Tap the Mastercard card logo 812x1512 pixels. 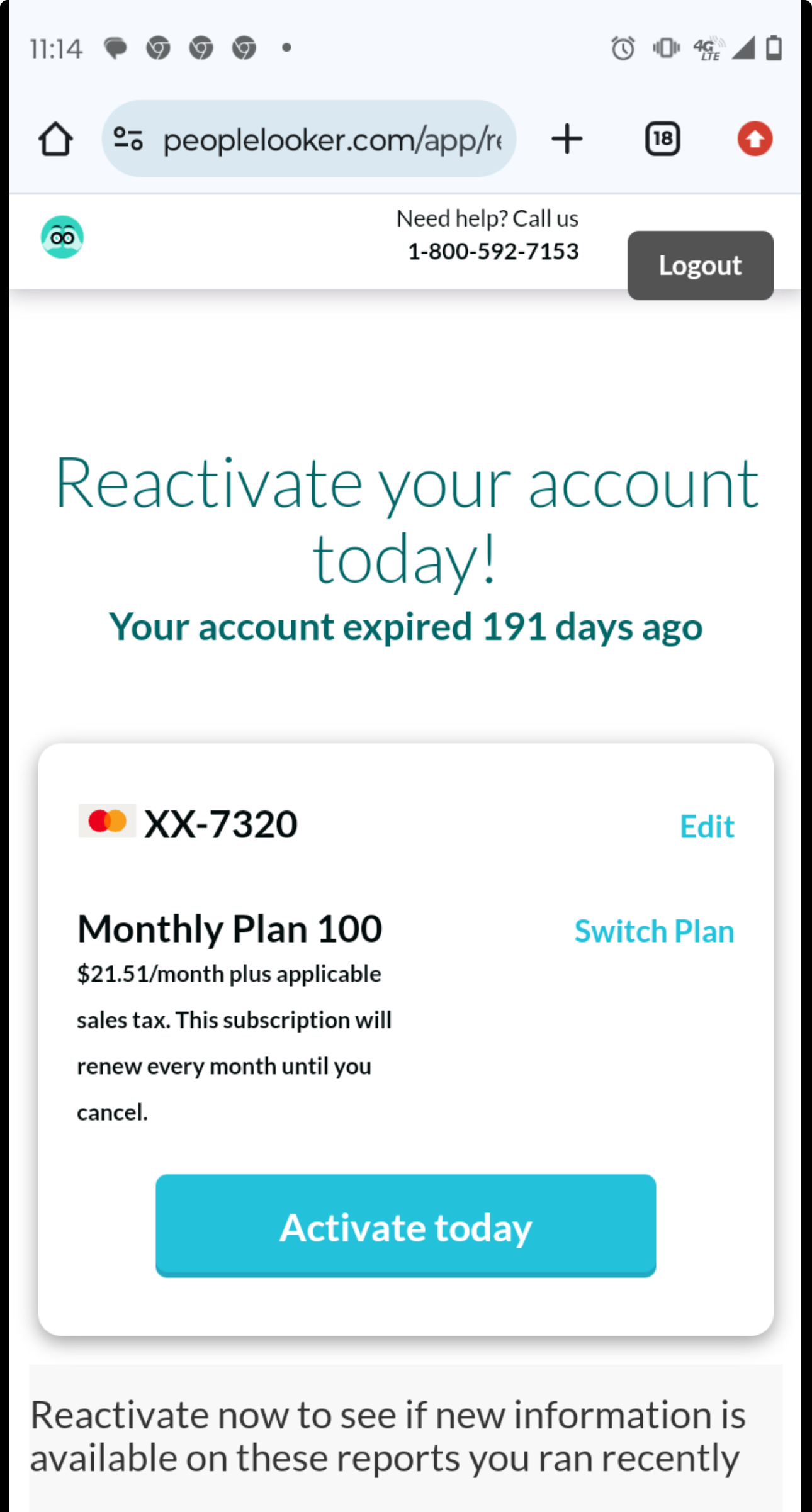(107, 821)
